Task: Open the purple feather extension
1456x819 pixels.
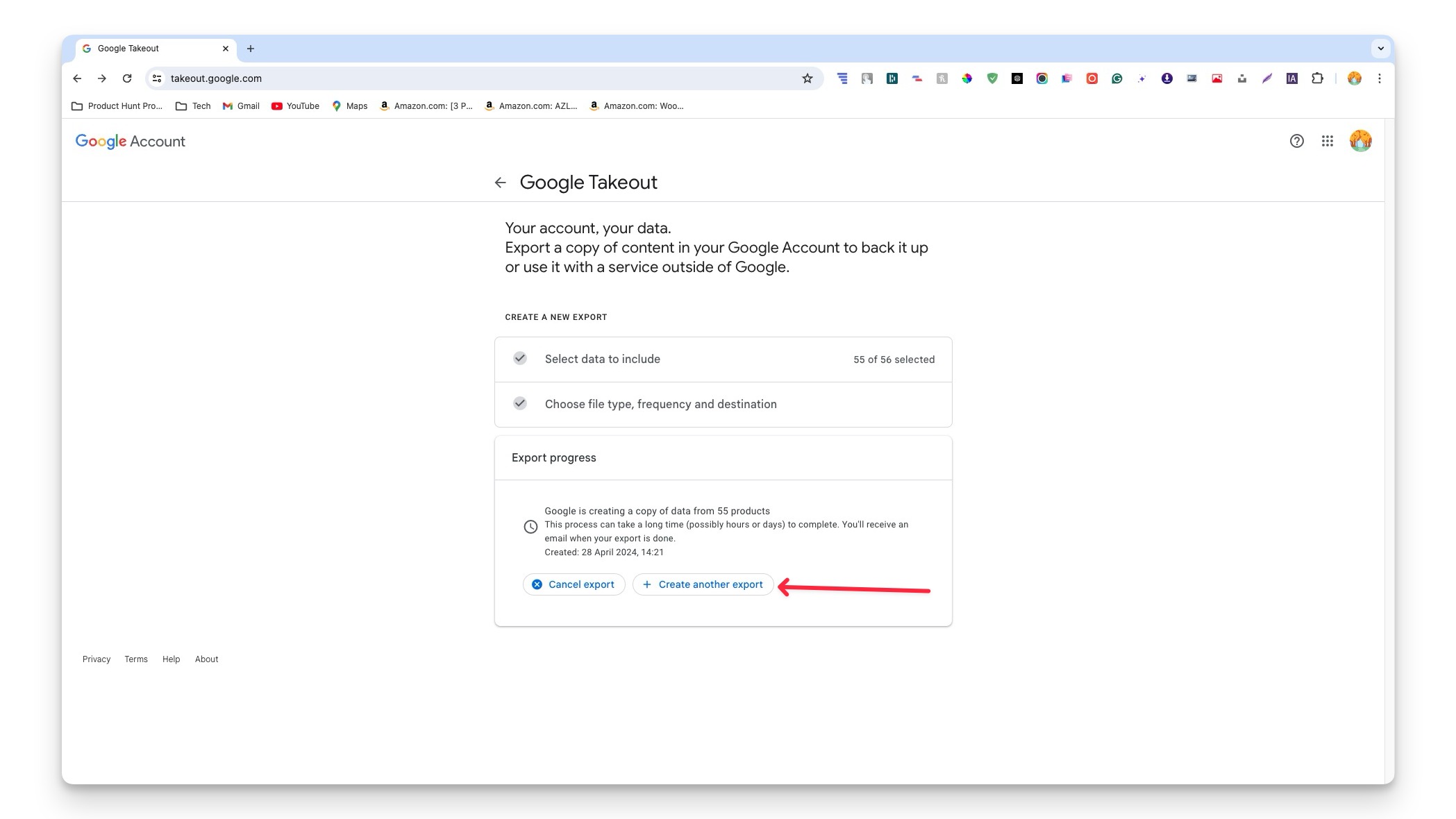Action: tap(1267, 78)
